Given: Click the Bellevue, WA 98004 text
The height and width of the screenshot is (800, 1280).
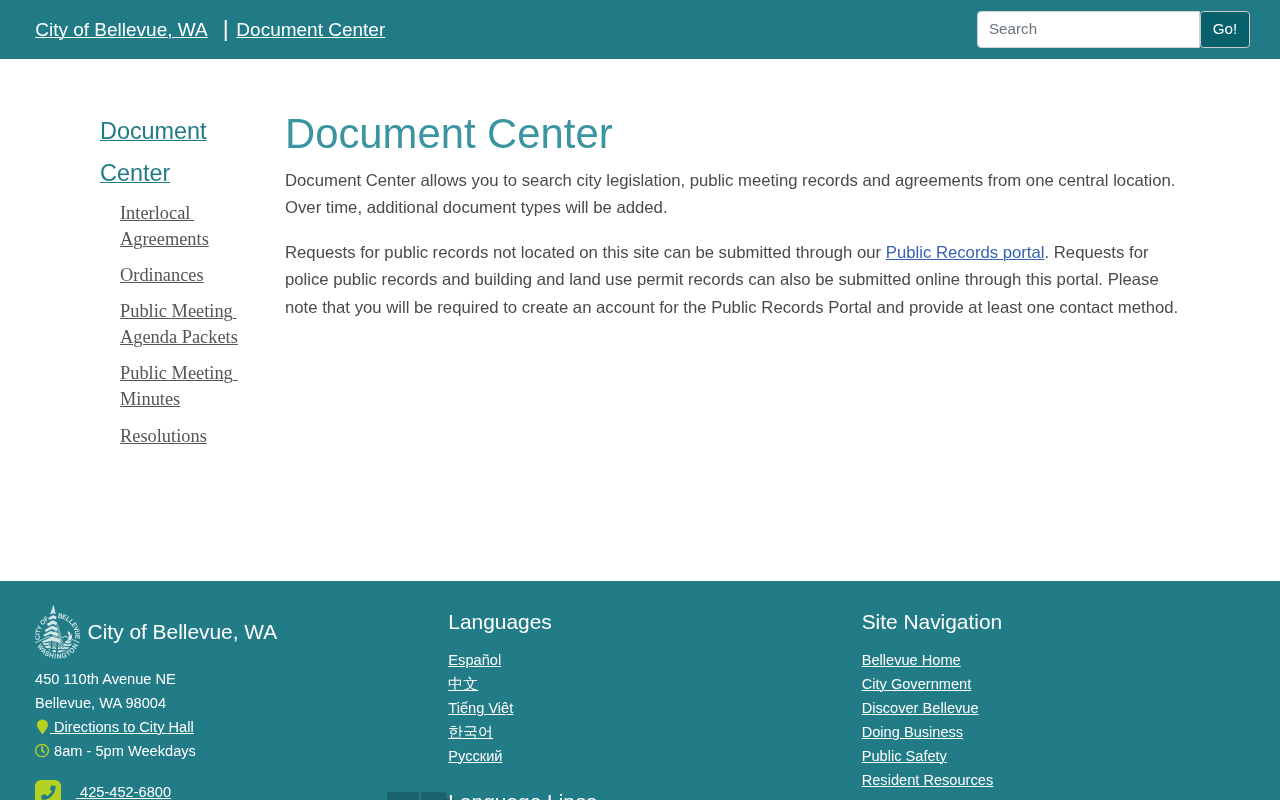Looking at the screenshot, I should point(101,703).
